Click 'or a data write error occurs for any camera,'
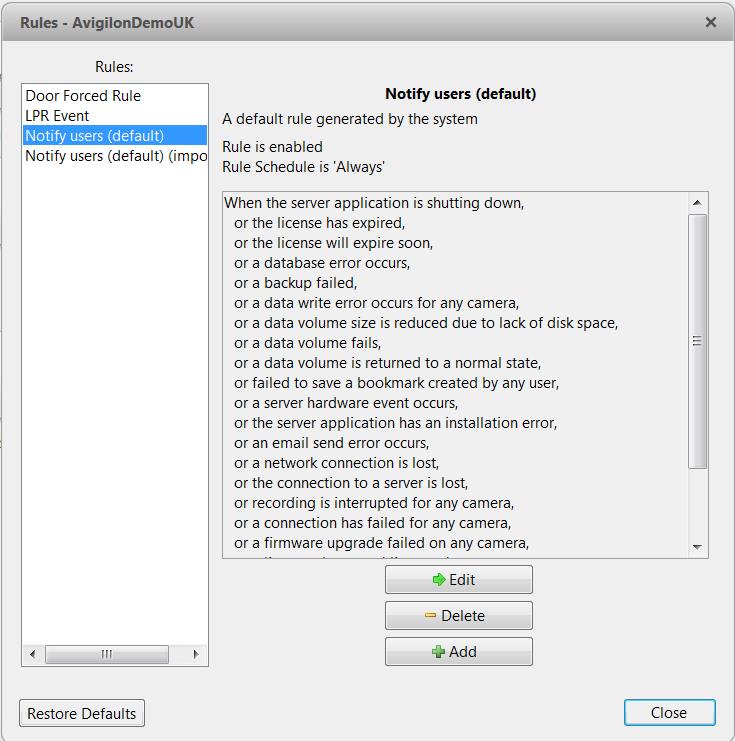Screen dimensions: 735x741 (377, 303)
